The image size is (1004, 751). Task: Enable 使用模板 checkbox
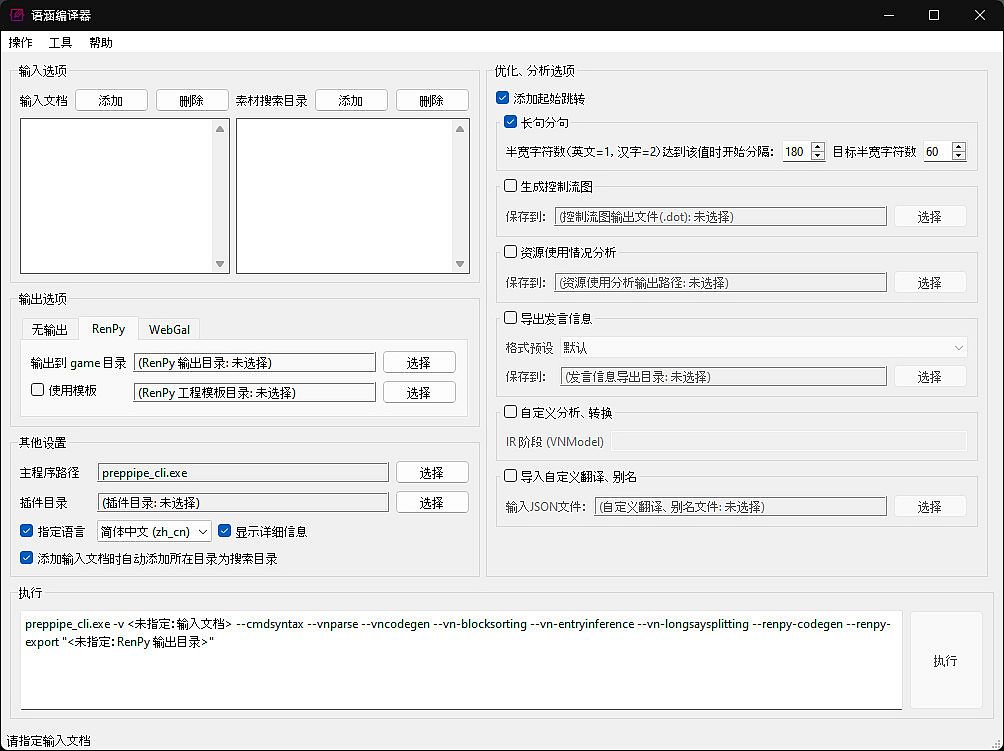point(38,390)
